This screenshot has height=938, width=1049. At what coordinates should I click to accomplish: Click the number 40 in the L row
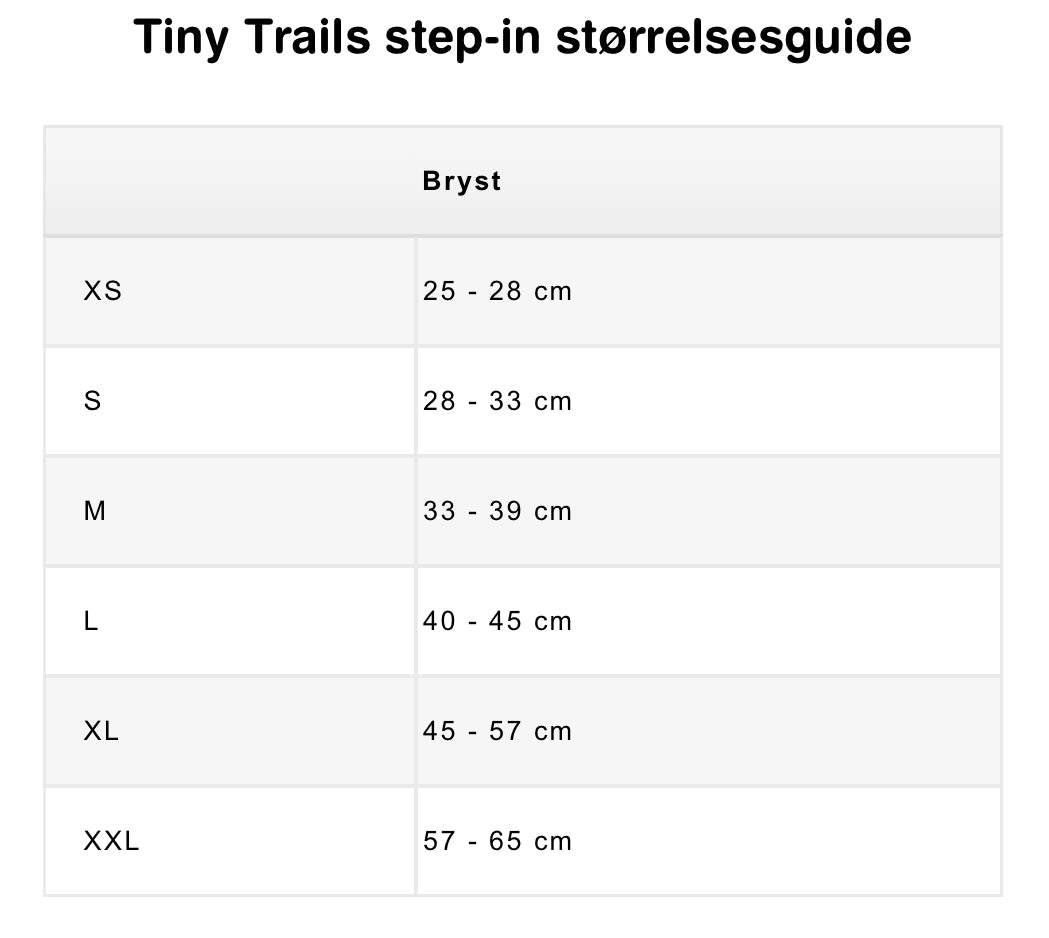[439, 621]
